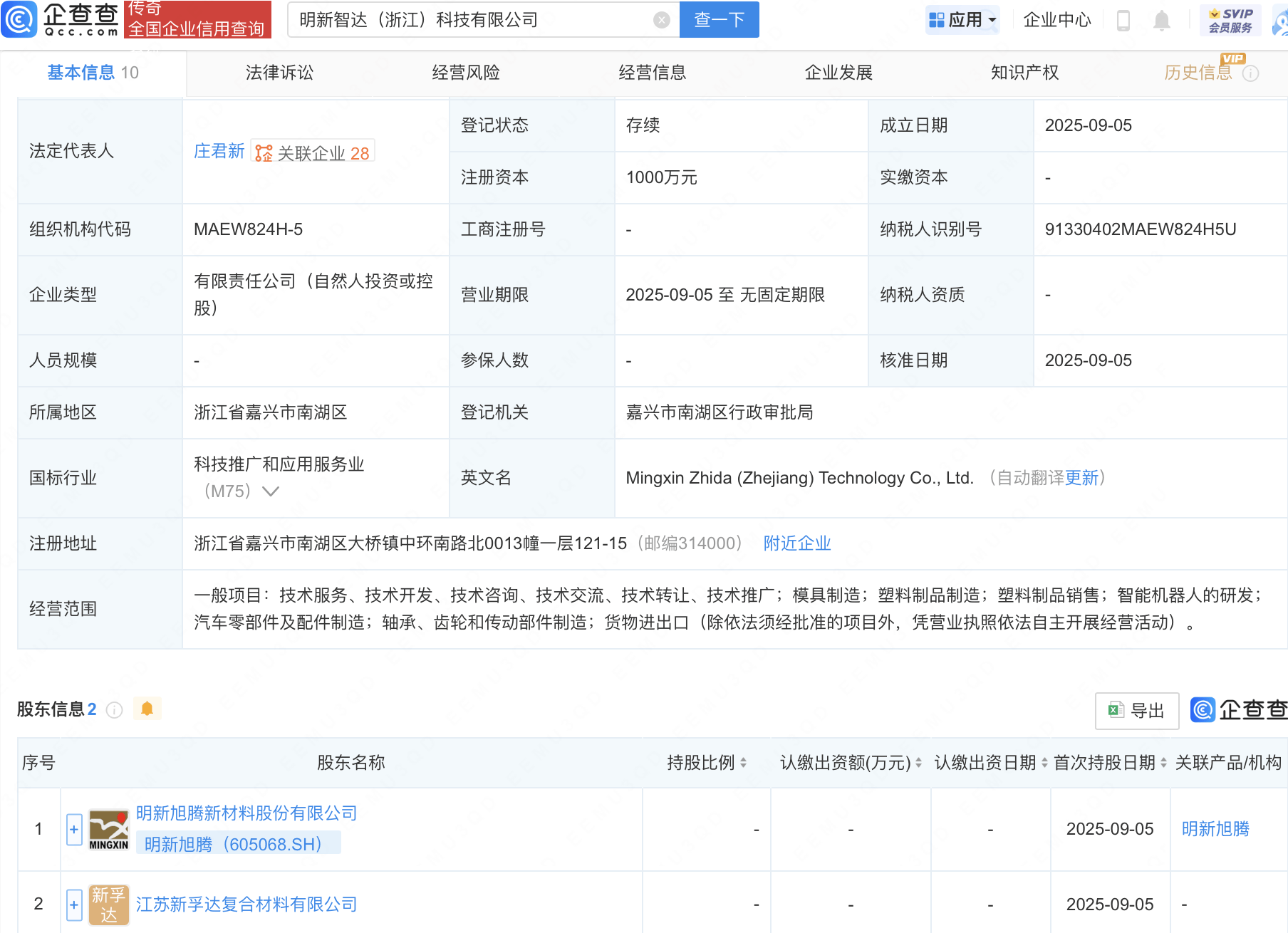The width and height of the screenshot is (1288, 933).
Task: Open the 知识产权 tab
Action: pos(1024,73)
